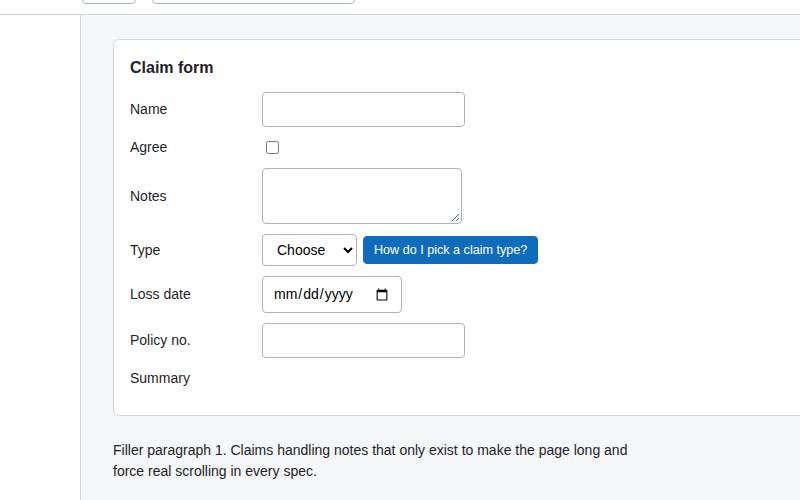Screen dimensions: 800x500
Task: Open the Type dropdown showing Choose
Action: coord(309,250)
